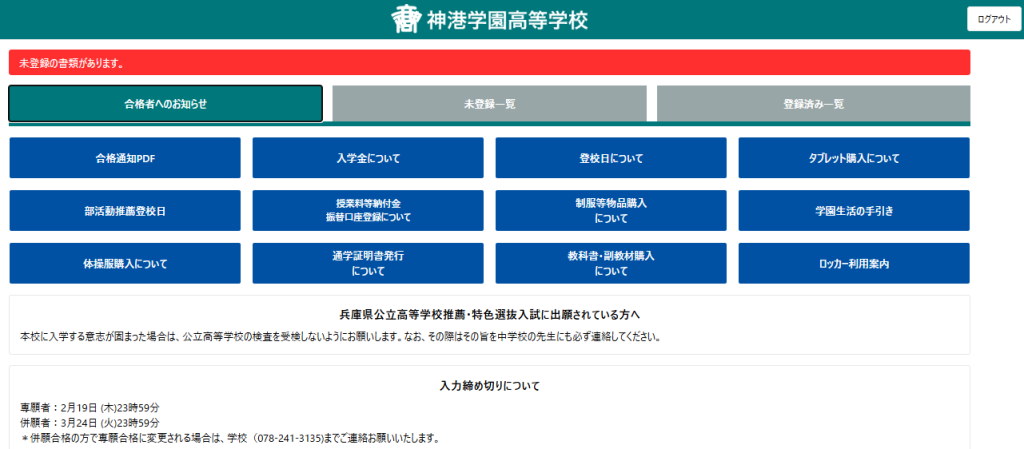Open 体操服購入について button
1024x449 pixels.
[x=125, y=264]
